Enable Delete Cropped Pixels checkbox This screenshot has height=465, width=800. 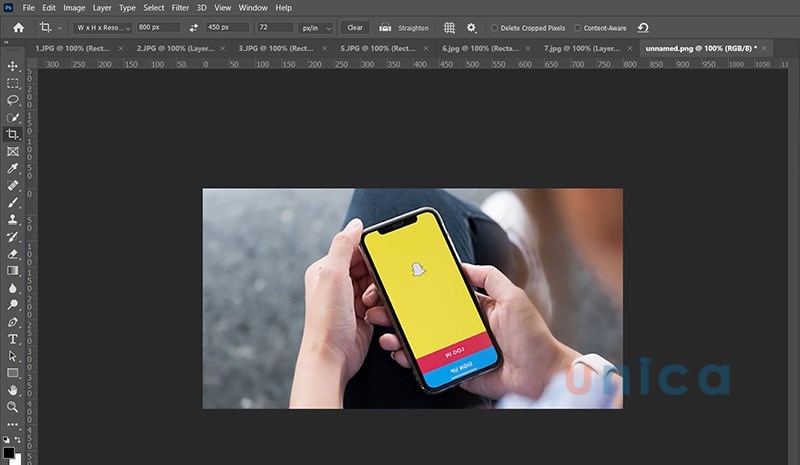[494, 28]
